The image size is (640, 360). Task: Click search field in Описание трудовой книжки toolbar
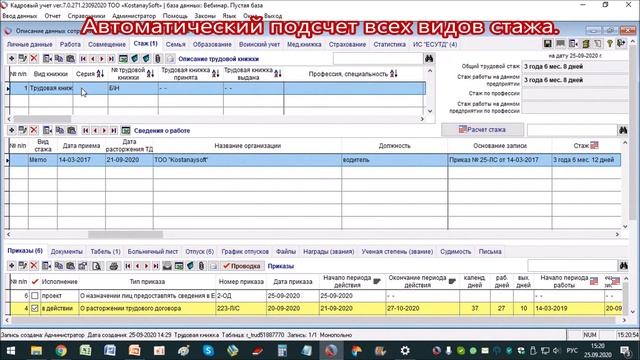[x=378, y=59]
